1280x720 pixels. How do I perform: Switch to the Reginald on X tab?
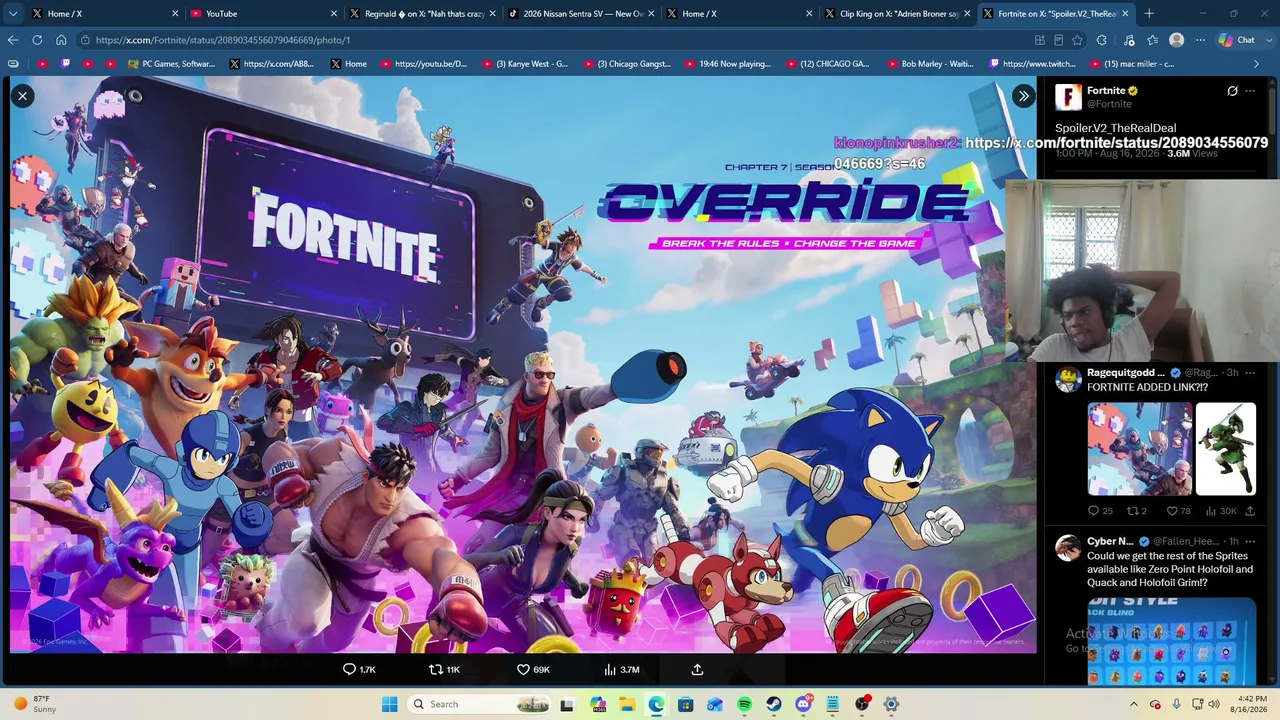[421, 14]
